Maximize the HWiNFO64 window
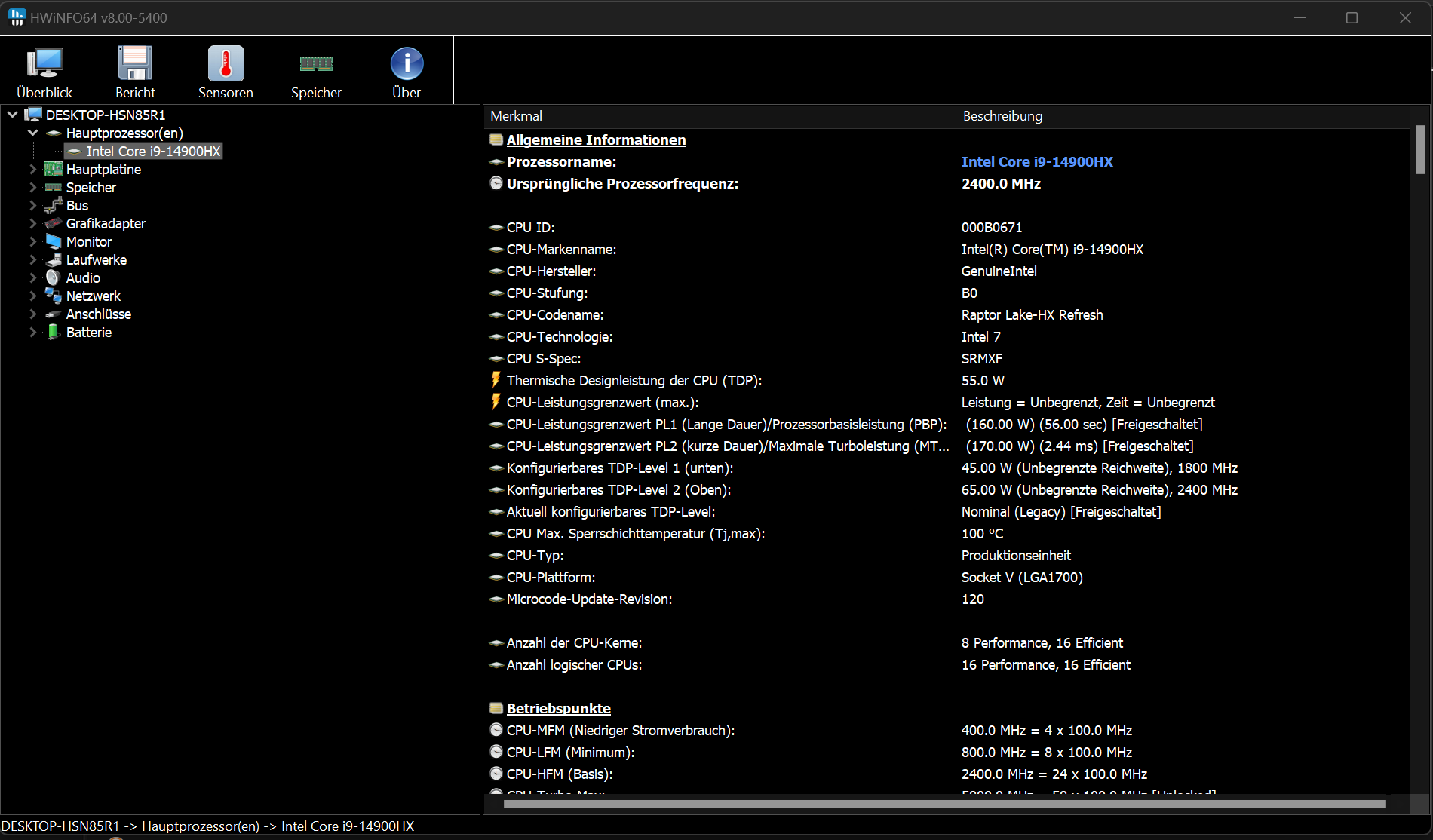Image resolution: width=1433 pixels, height=840 pixels. (1352, 17)
